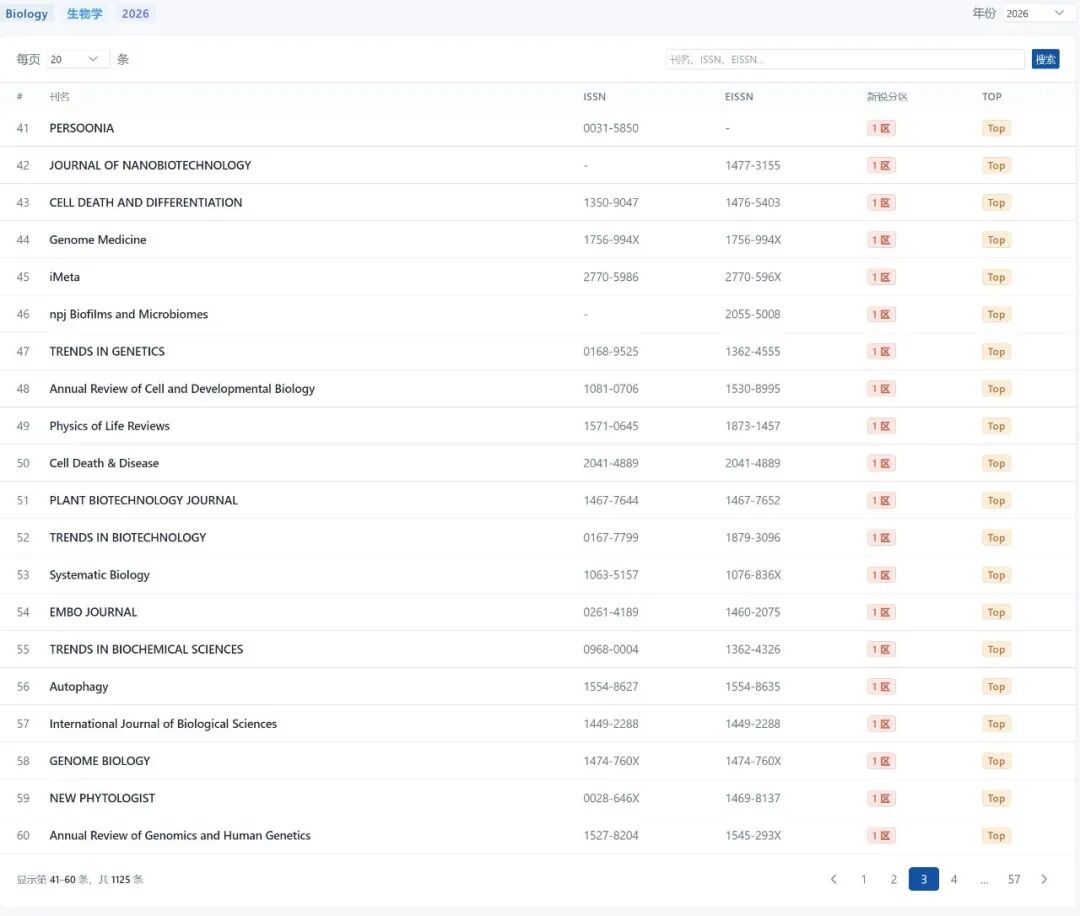Click the 刊名 column header
Viewport: 1080px width, 916px height.
60,97
